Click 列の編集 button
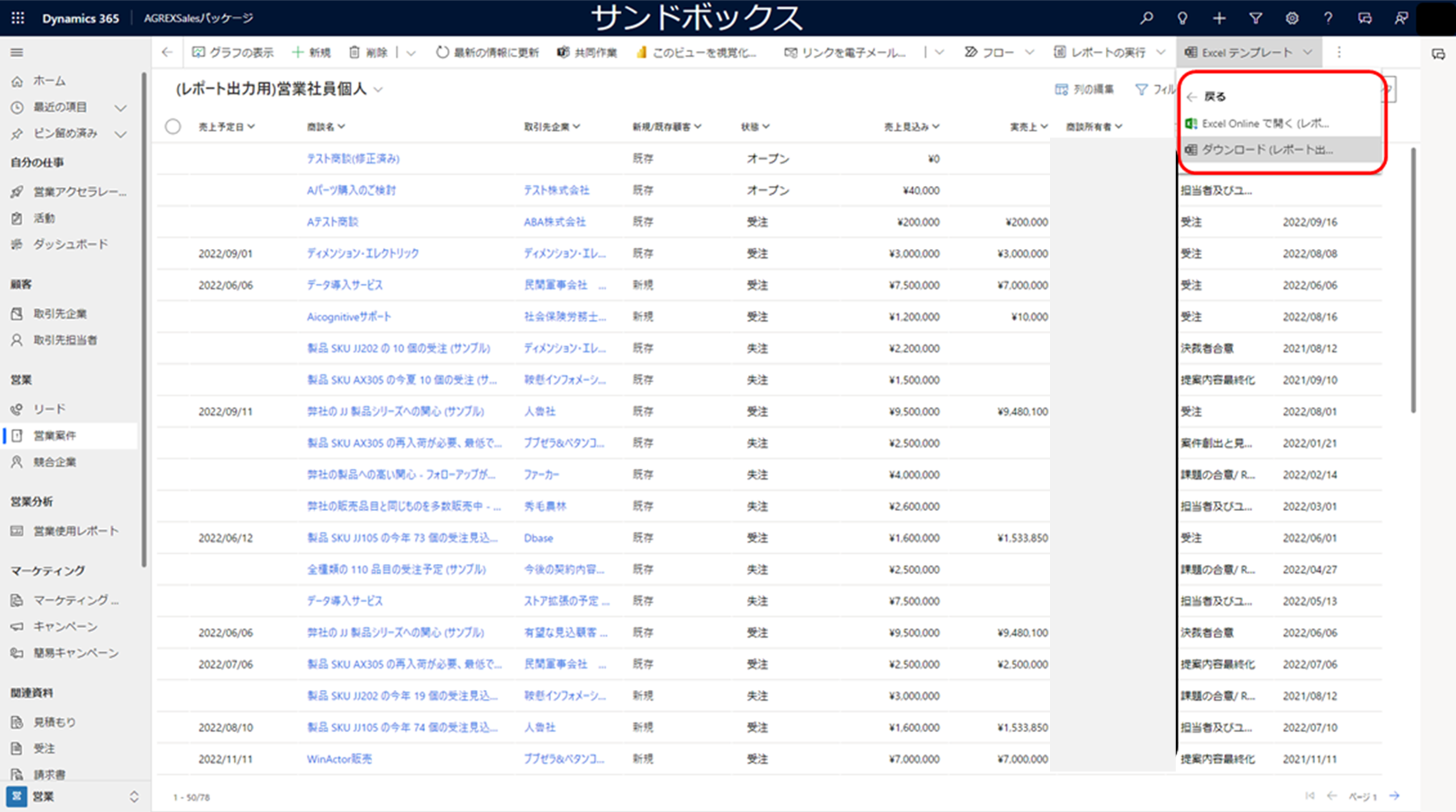This screenshot has height=812, width=1456. tap(1084, 89)
